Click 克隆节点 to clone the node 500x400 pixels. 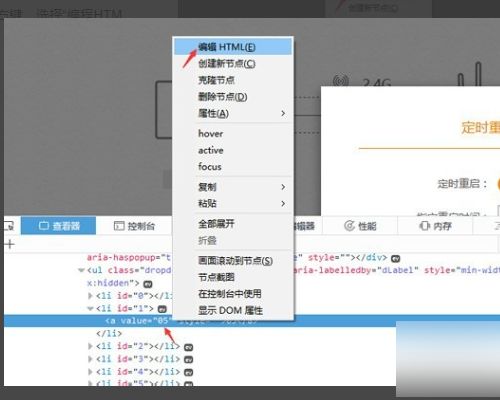tap(233, 80)
